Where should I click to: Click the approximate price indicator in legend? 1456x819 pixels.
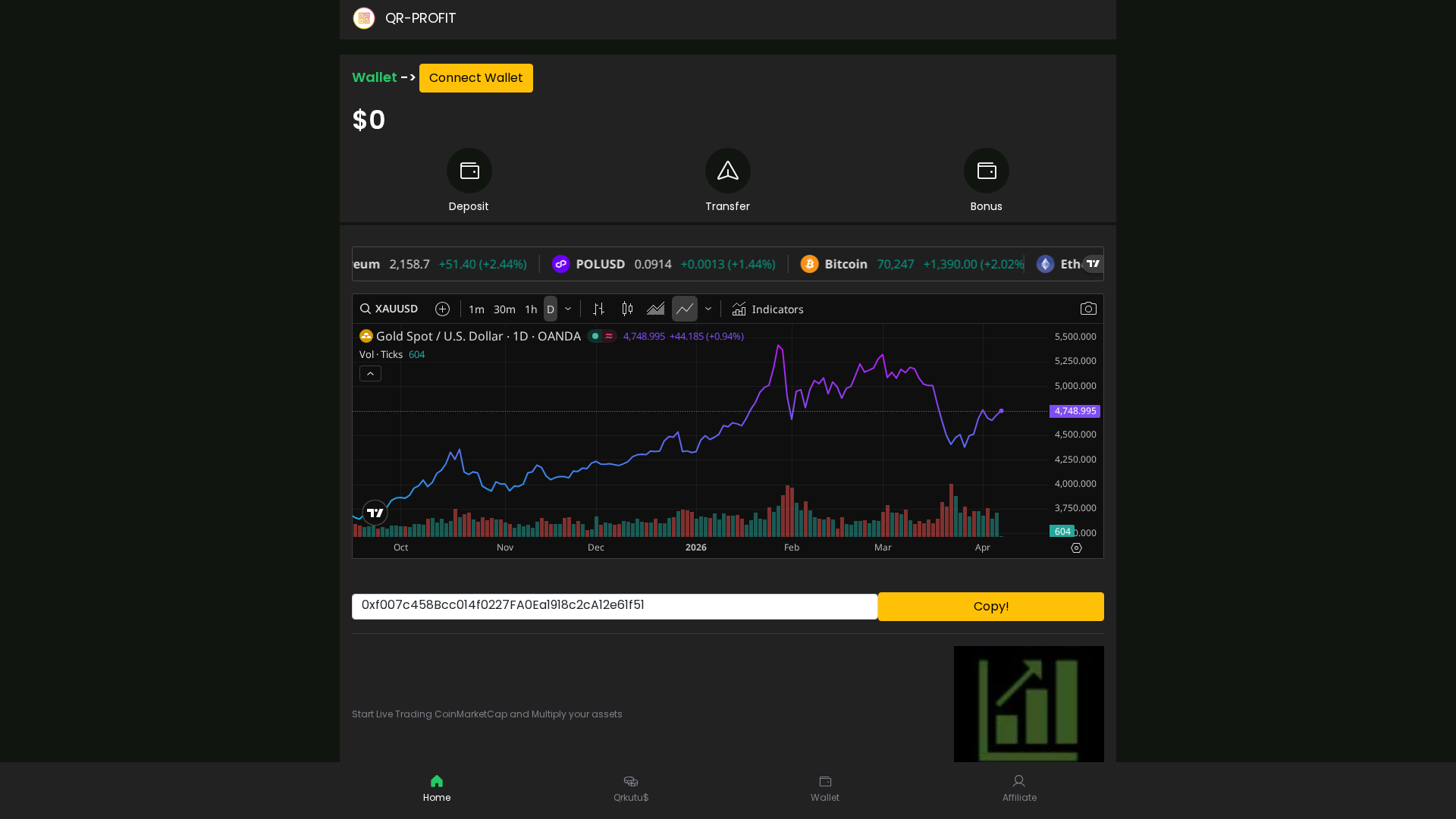pos(609,336)
